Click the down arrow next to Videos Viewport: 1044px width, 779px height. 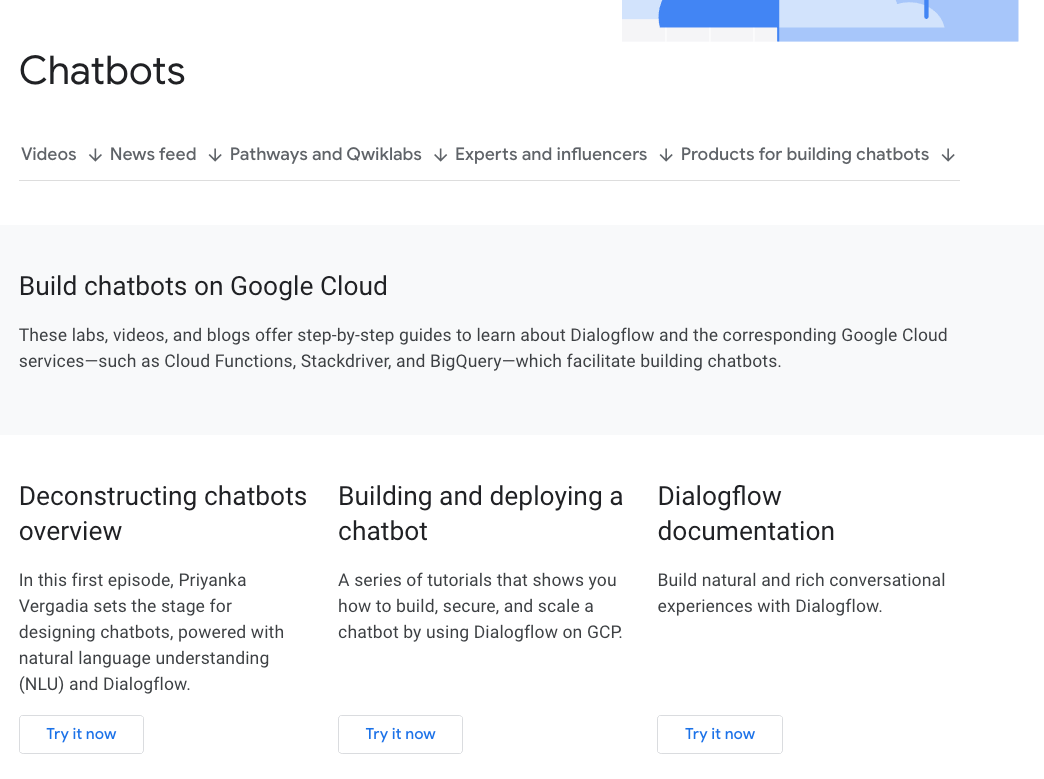(x=95, y=155)
